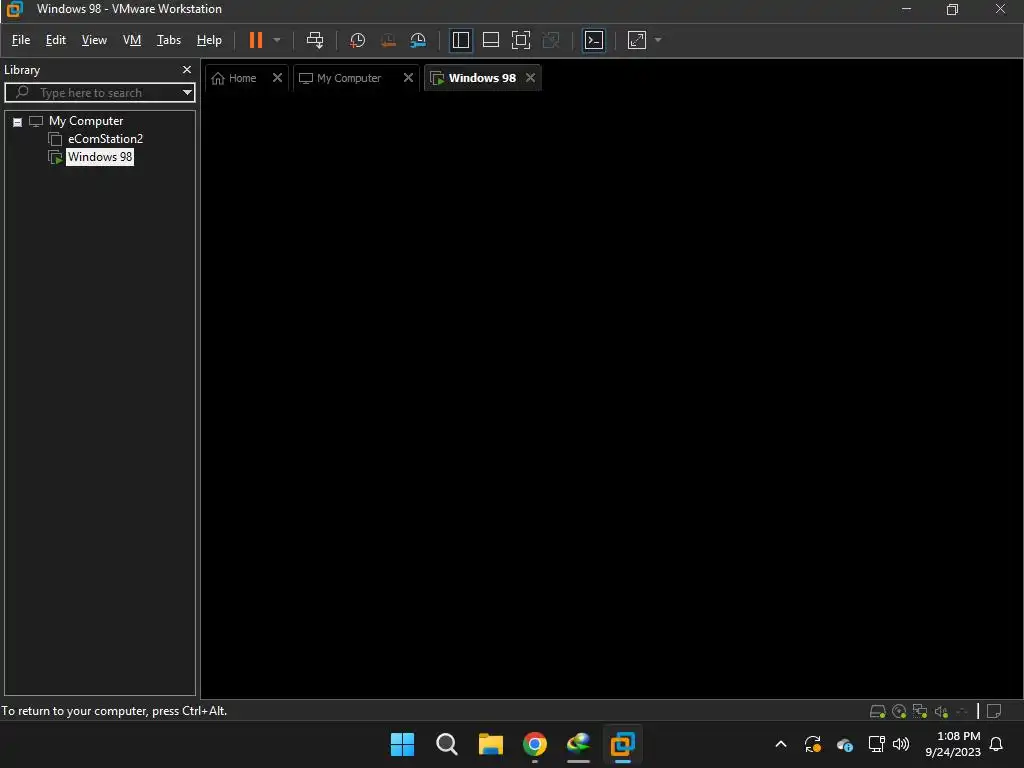Open Windows taskbar search
The height and width of the screenshot is (768, 1024).
(x=447, y=744)
